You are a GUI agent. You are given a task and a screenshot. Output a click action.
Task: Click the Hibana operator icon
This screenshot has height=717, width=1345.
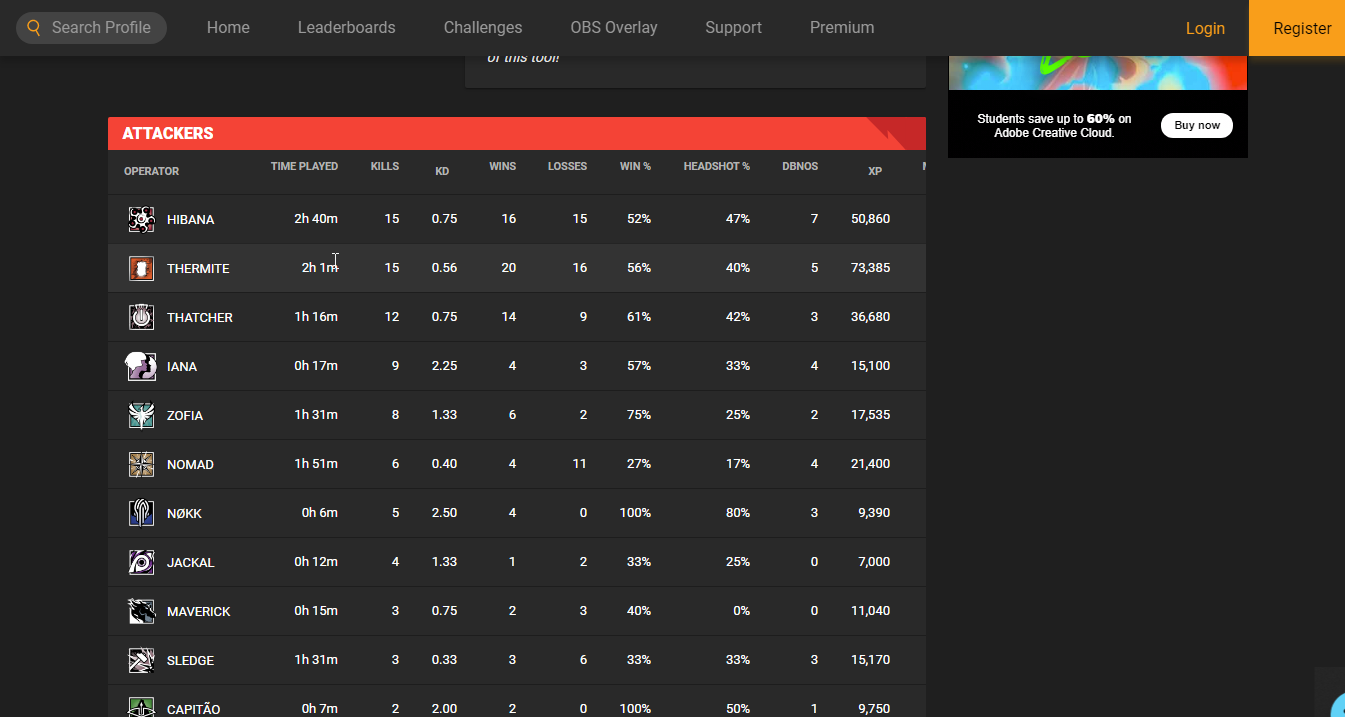tap(141, 219)
